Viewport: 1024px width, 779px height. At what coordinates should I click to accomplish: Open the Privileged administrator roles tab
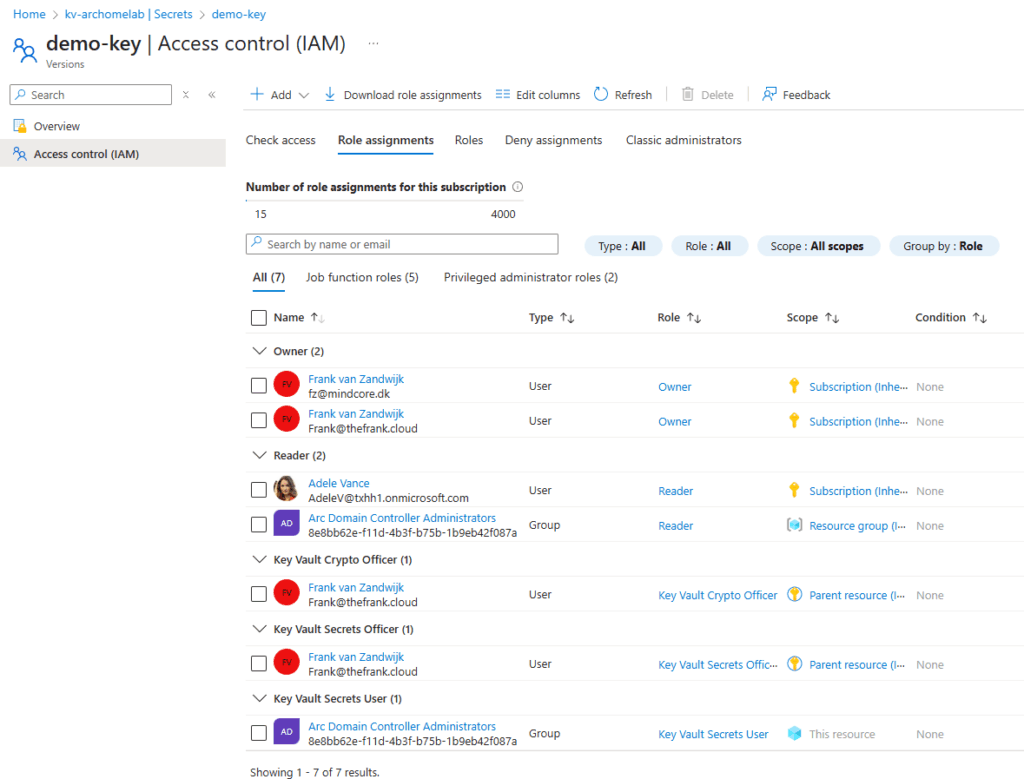point(530,277)
